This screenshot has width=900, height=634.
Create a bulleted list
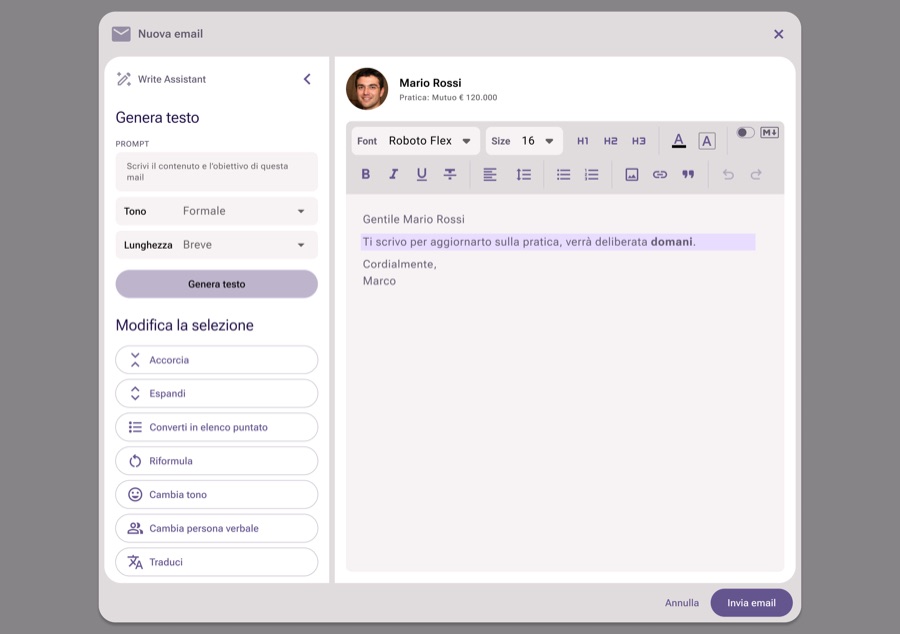[564, 174]
